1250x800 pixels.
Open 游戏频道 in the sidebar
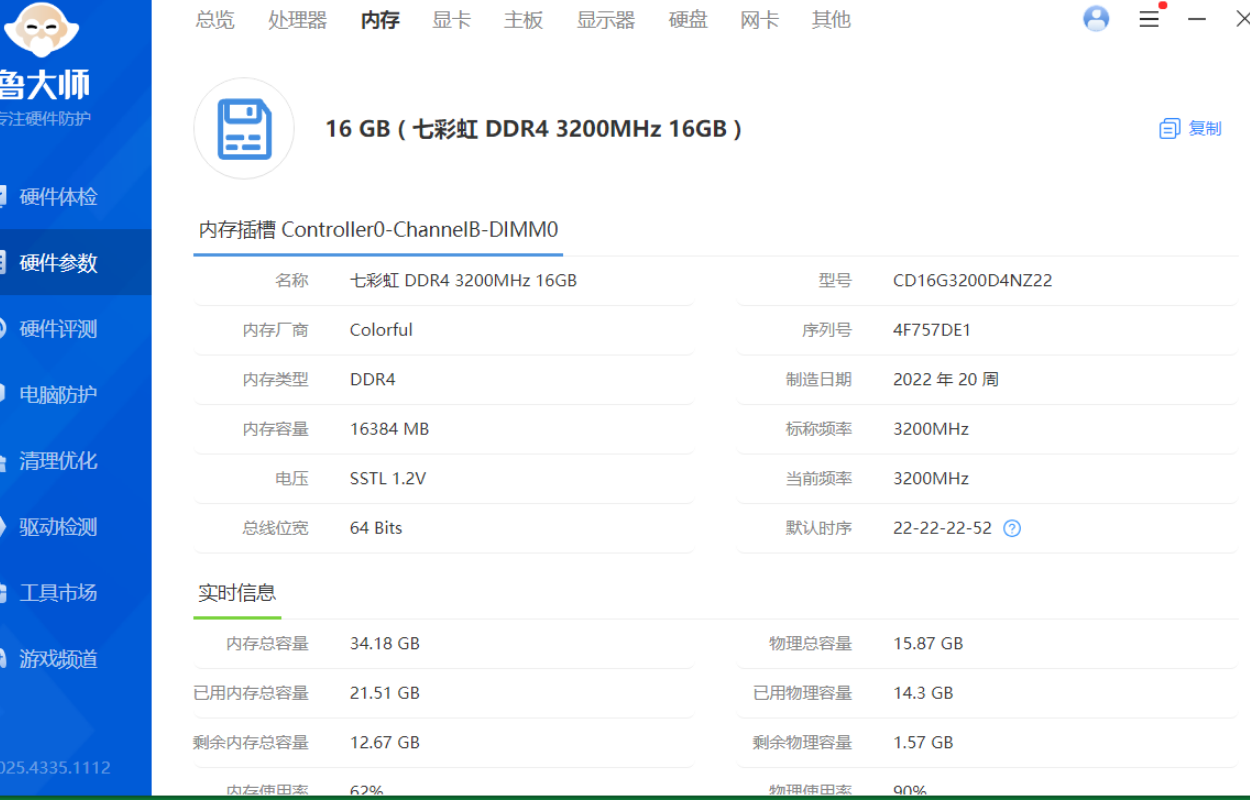coord(58,659)
